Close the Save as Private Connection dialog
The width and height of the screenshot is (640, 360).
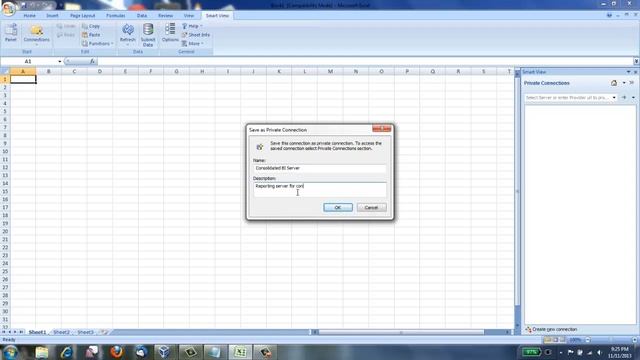(x=382, y=129)
